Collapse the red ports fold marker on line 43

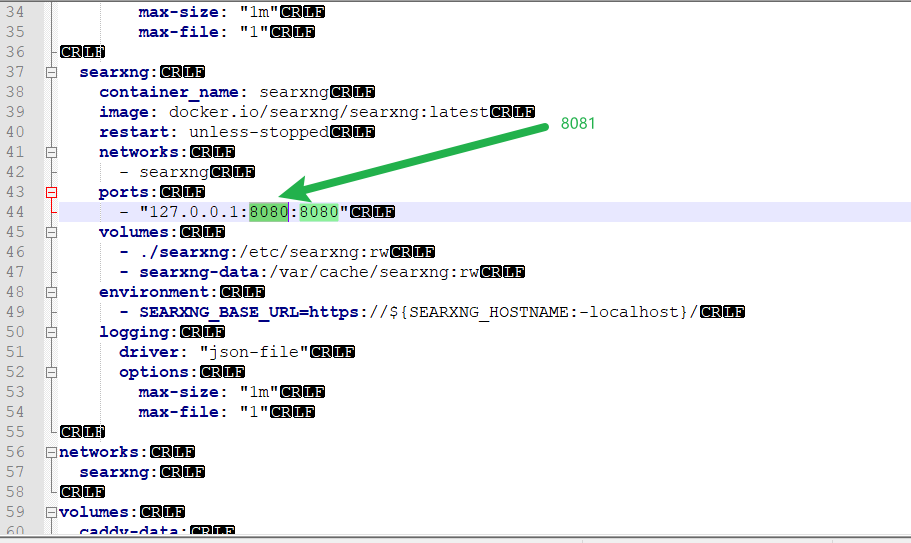(x=52, y=192)
